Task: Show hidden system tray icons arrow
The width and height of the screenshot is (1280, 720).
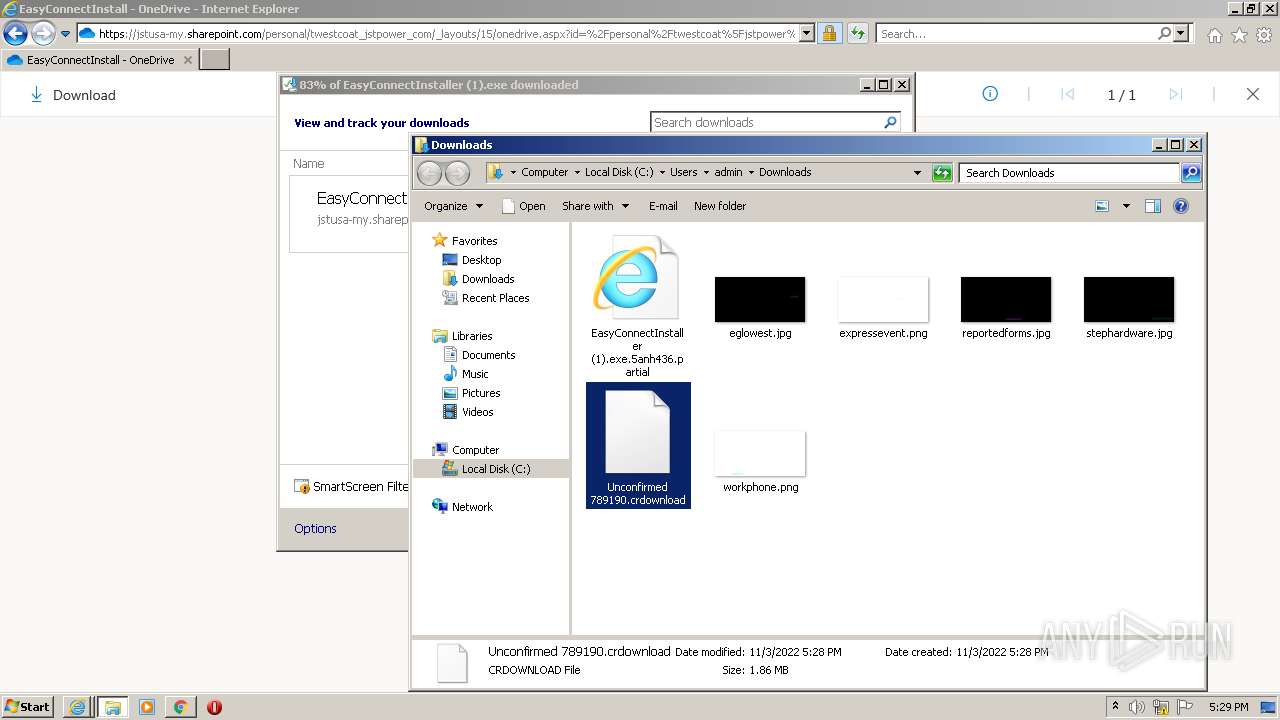Action: pos(1115,707)
